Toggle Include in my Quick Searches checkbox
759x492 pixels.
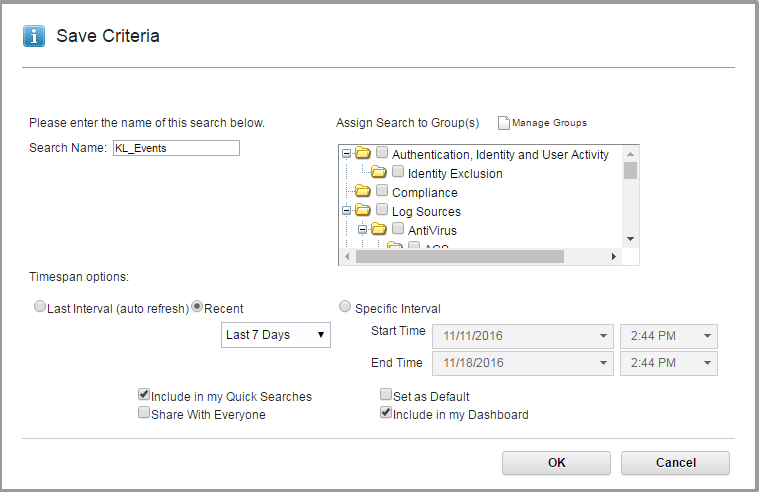pyautogui.click(x=144, y=396)
